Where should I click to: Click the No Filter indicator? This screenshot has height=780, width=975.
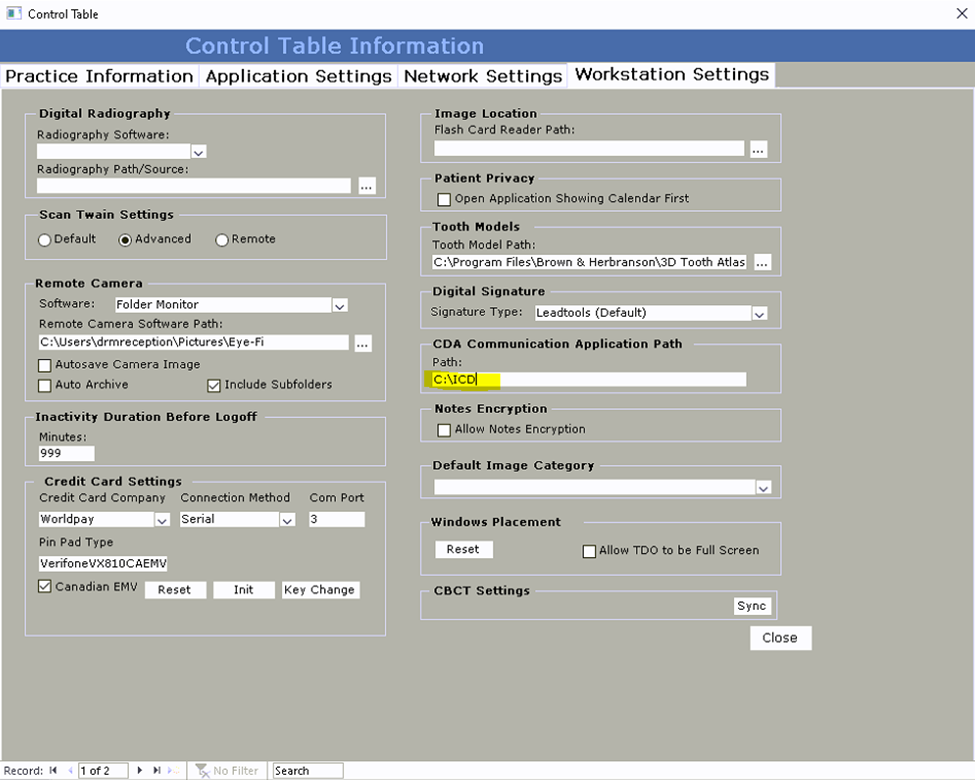227,770
